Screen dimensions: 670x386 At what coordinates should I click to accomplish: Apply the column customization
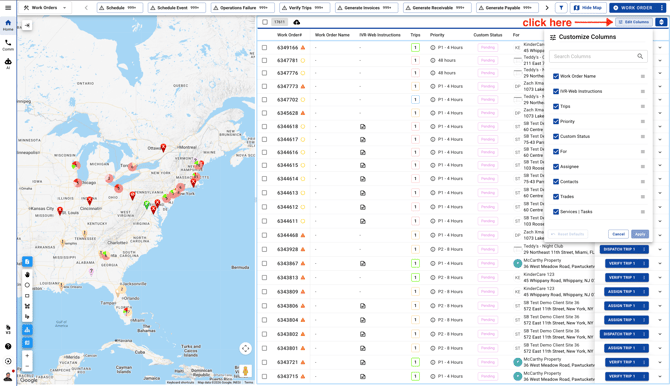pyautogui.click(x=640, y=234)
